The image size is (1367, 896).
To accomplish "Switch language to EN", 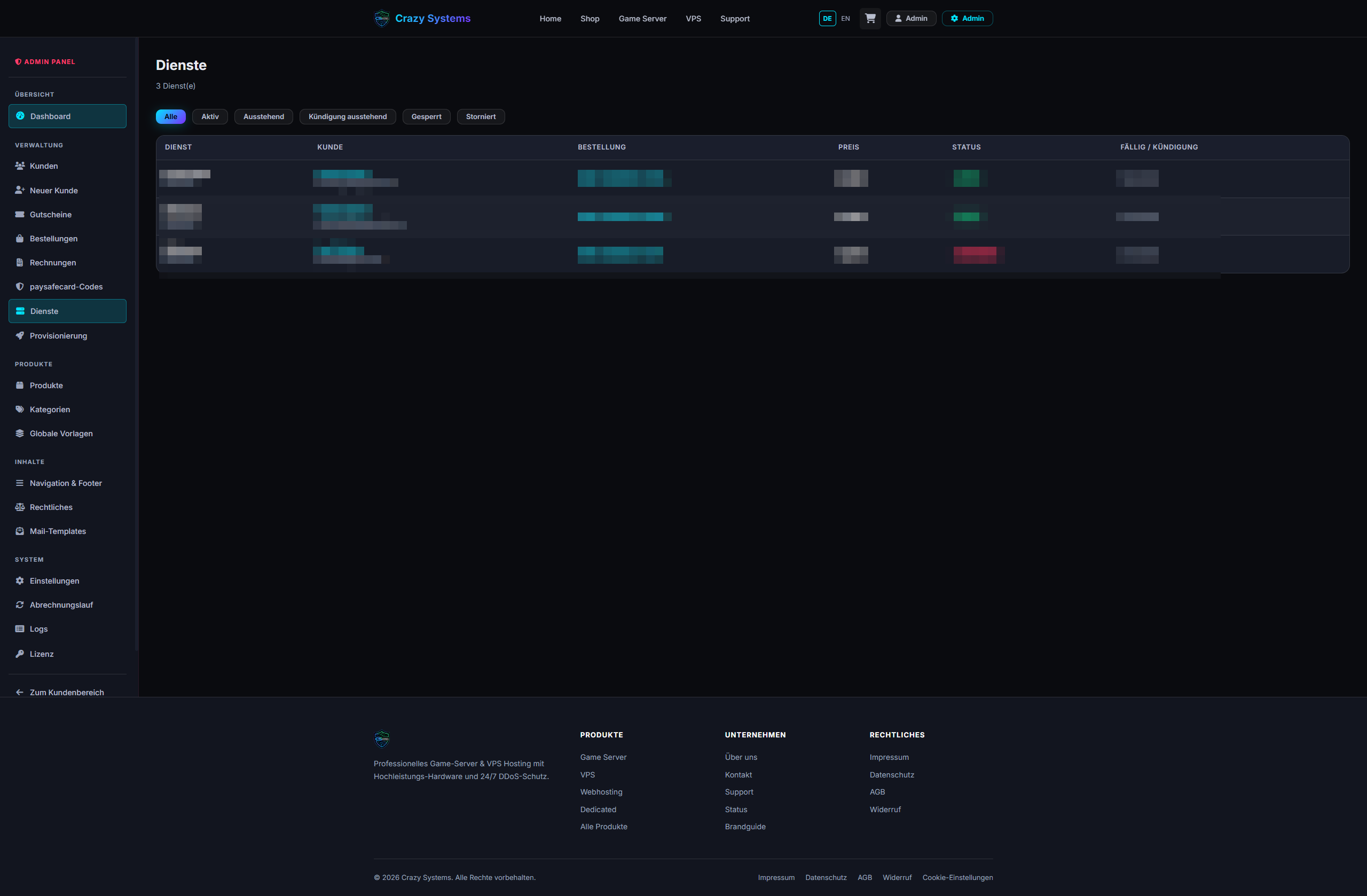I will tap(845, 18).
